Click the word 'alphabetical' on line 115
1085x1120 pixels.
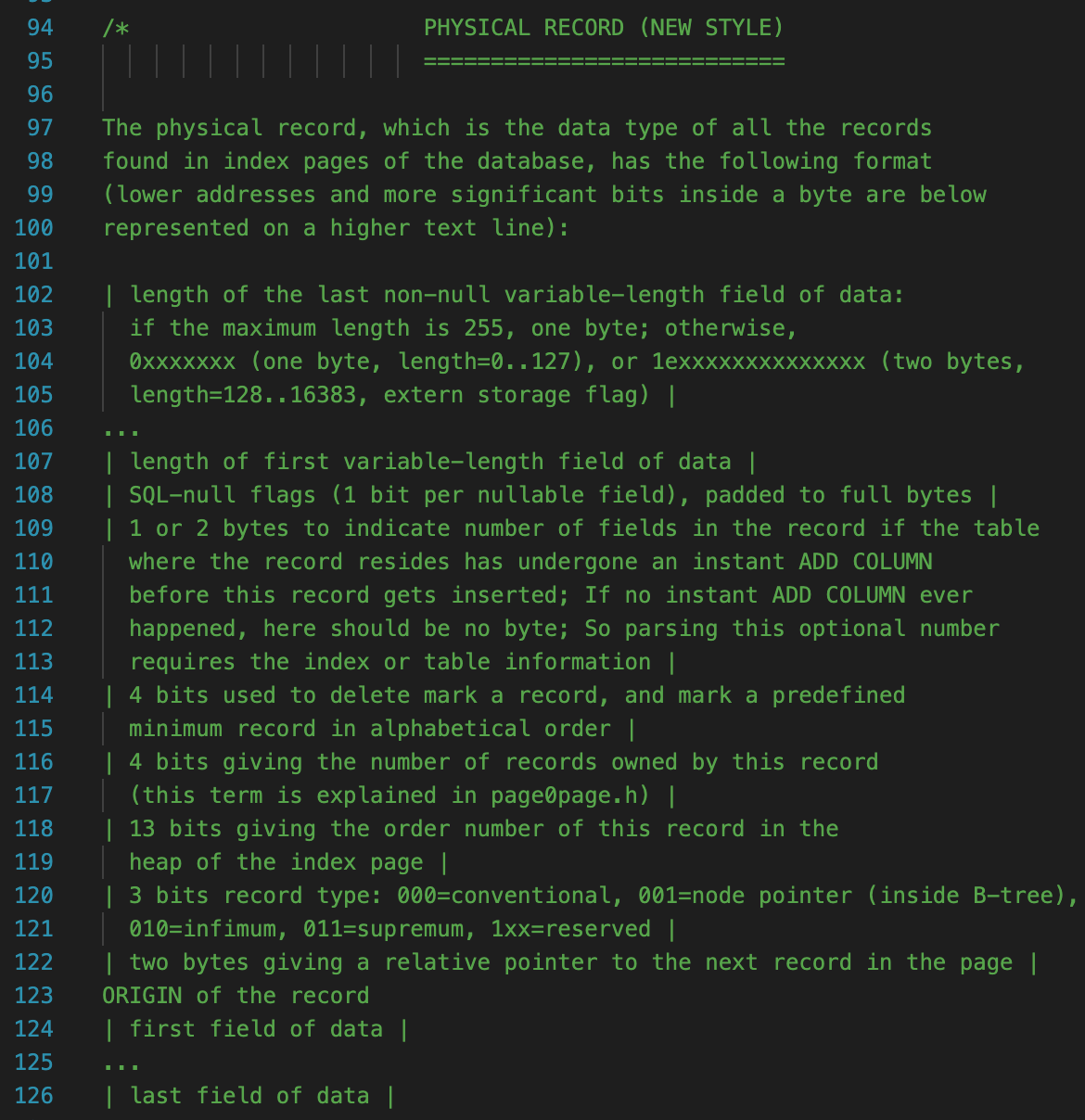click(450, 729)
